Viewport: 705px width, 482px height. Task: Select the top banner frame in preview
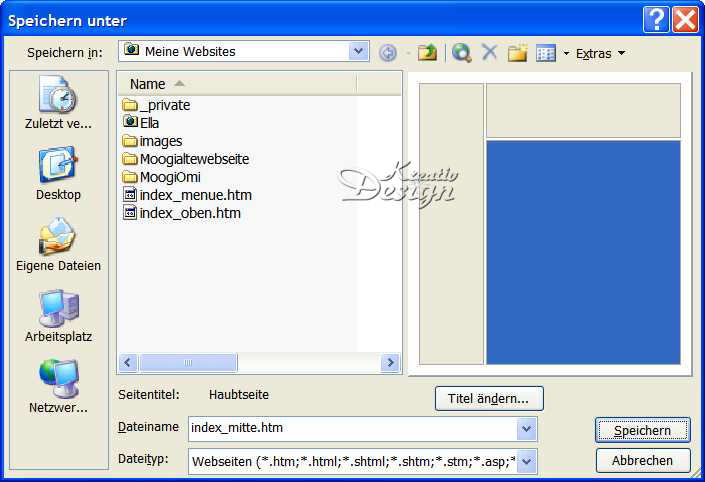tap(583, 110)
